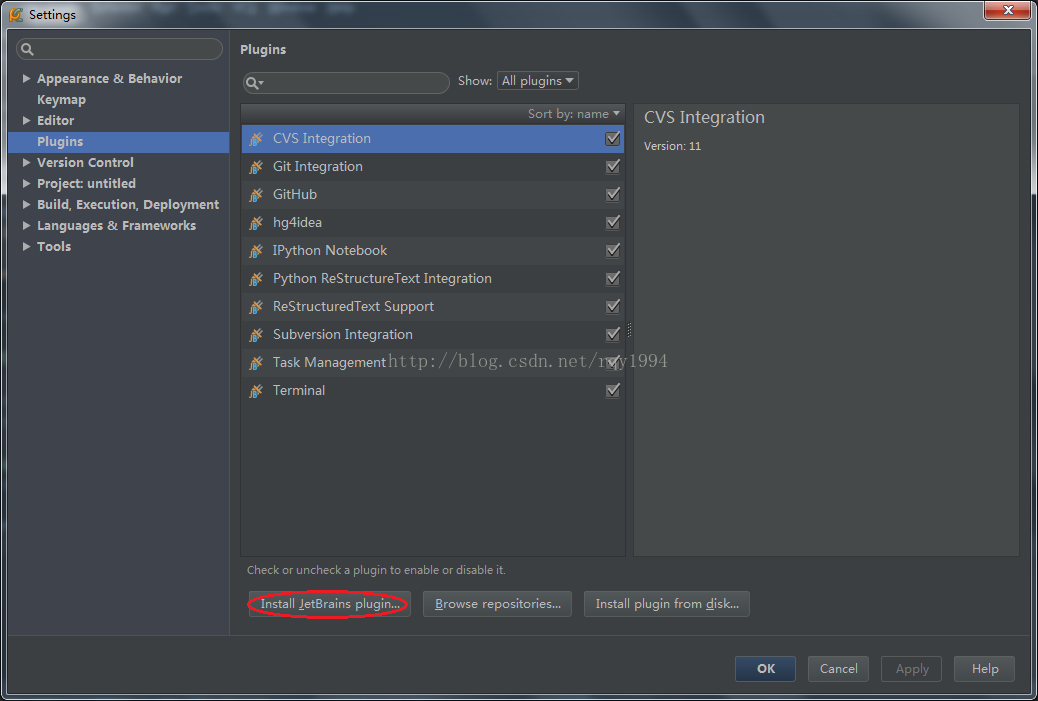1038x701 pixels.
Task: Click Browse repositories button
Action: pyautogui.click(x=497, y=604)
